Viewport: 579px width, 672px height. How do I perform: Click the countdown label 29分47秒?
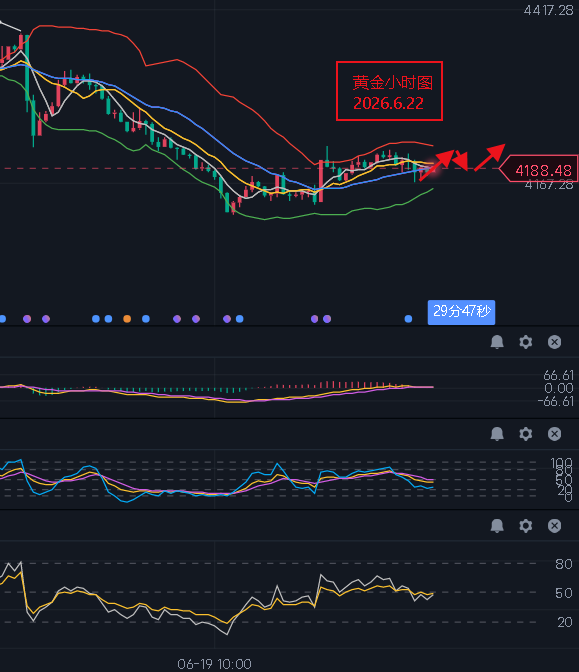point(462,312)
